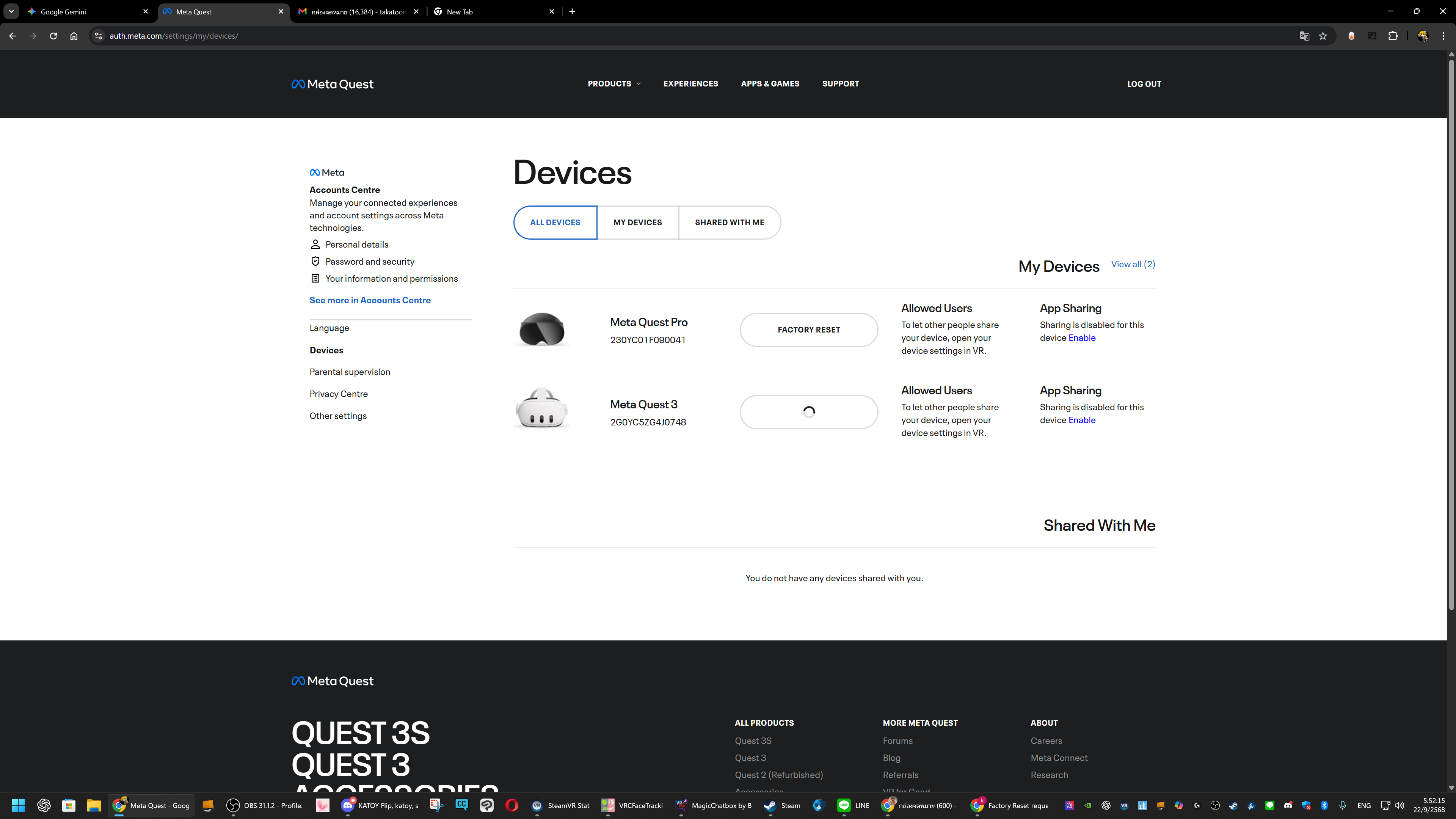Click LOG OUT link
Screen dimensions: 1456x819
tap(1144, 84)
